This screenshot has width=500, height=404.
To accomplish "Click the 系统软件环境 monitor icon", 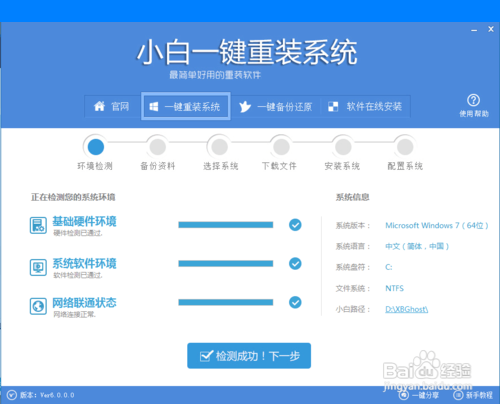I will (x=38, y=267).
